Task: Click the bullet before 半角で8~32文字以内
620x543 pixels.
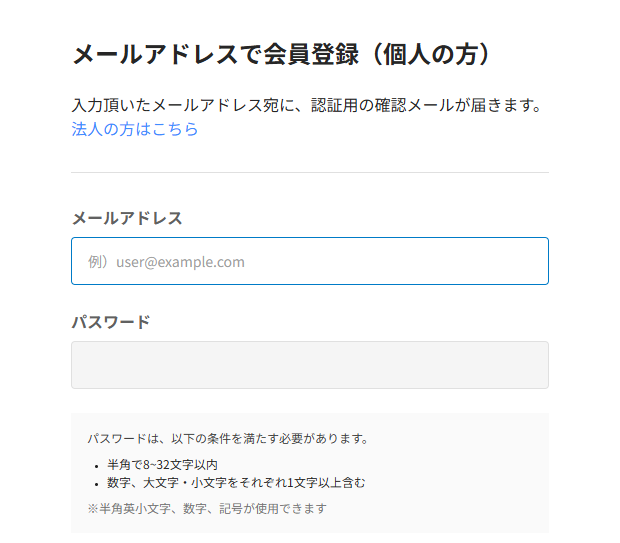Action: 97,466
